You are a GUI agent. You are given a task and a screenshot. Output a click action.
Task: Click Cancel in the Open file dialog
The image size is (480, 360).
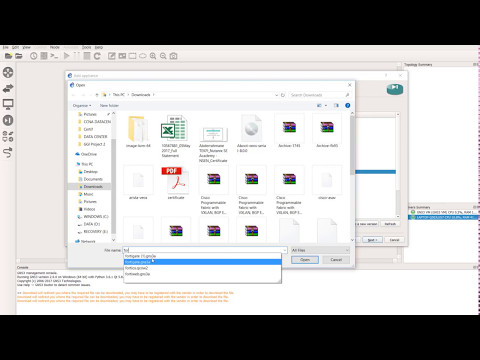coord(336,260)
